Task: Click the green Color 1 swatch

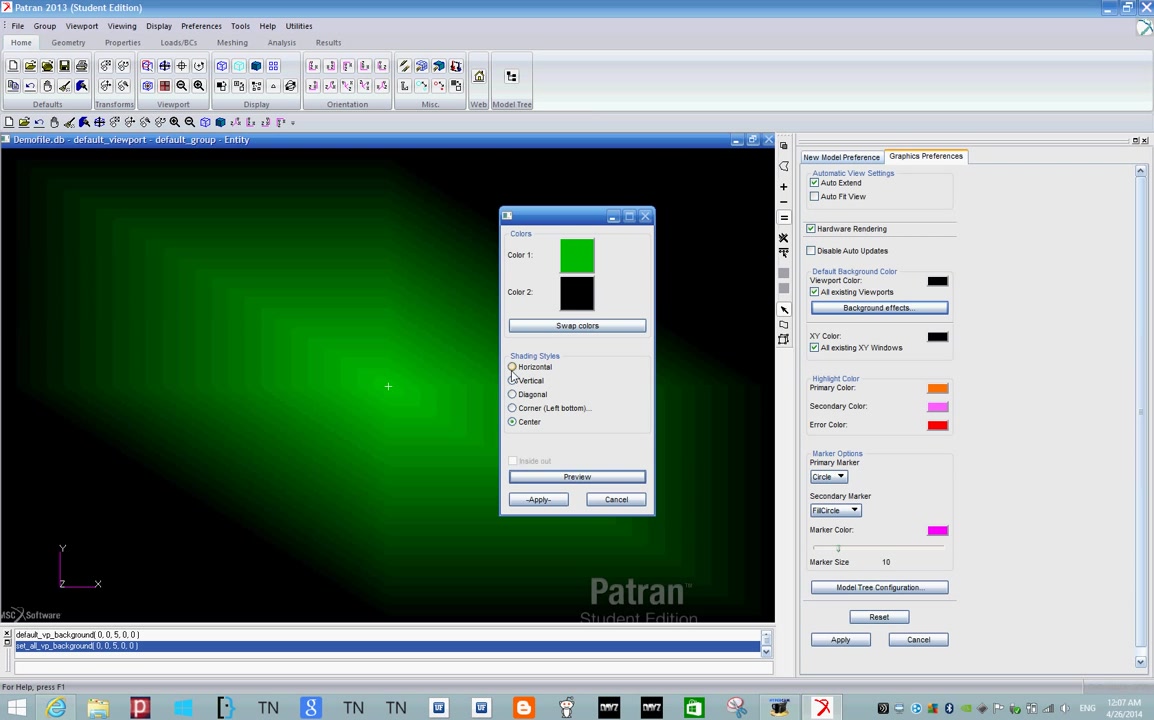Action: [577, 256]
